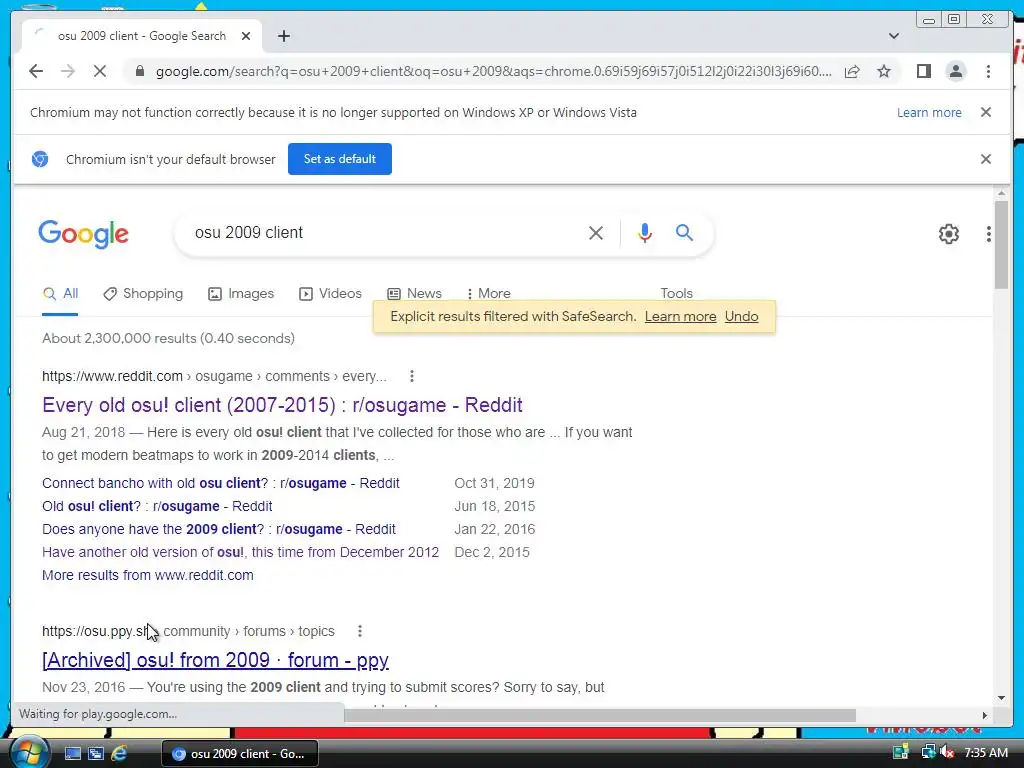Switch to the Shopping tab
Screen dimensions: 1024x768
point(143,294)
